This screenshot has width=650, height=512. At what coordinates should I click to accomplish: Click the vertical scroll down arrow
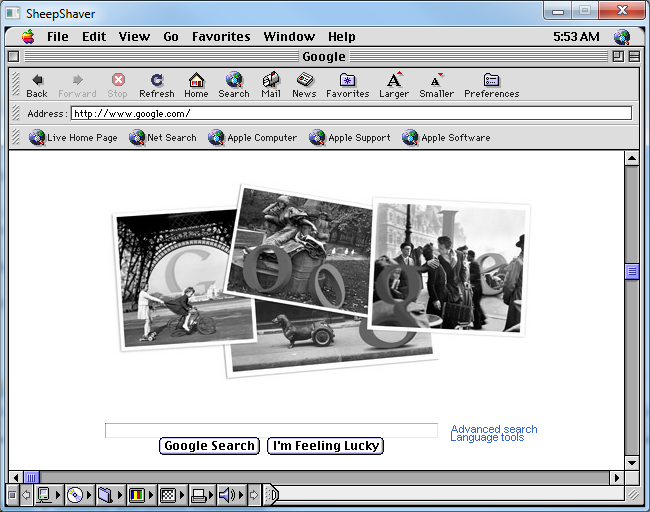pos(632,463)
